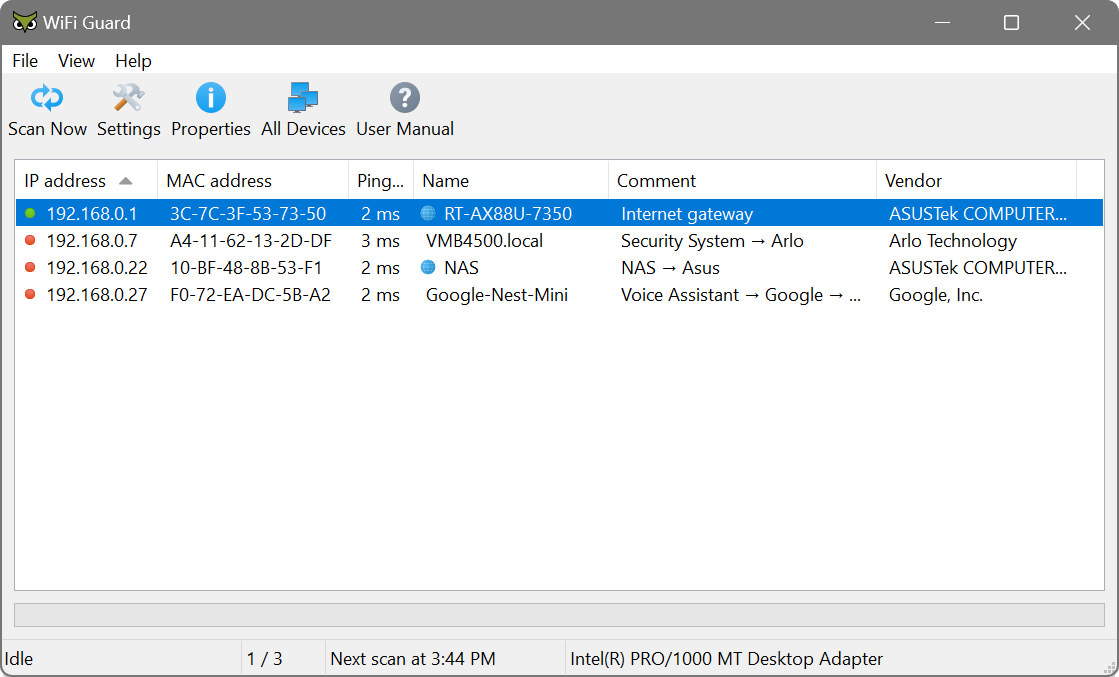Open the Help menu
The image size is (1119, 677).
tap(133, 61)
